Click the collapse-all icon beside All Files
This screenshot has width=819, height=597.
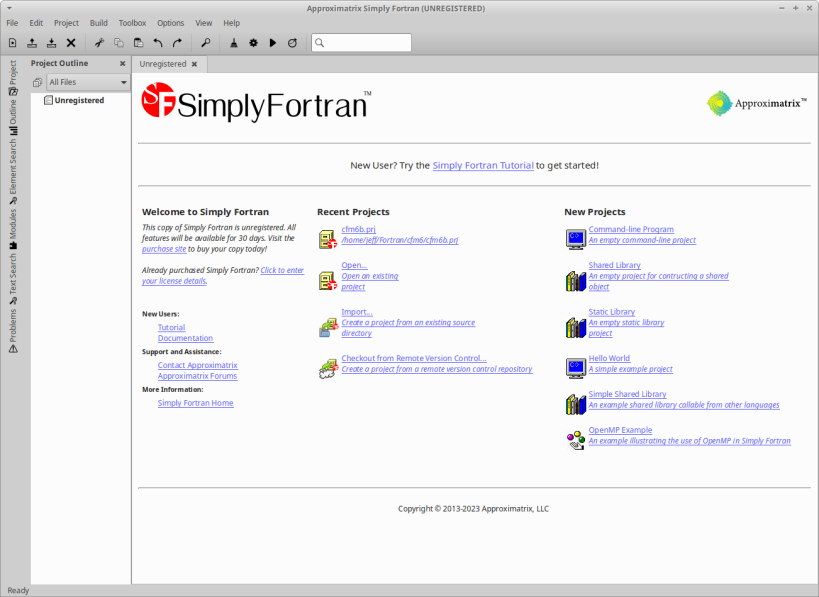(x=37, y=83)
